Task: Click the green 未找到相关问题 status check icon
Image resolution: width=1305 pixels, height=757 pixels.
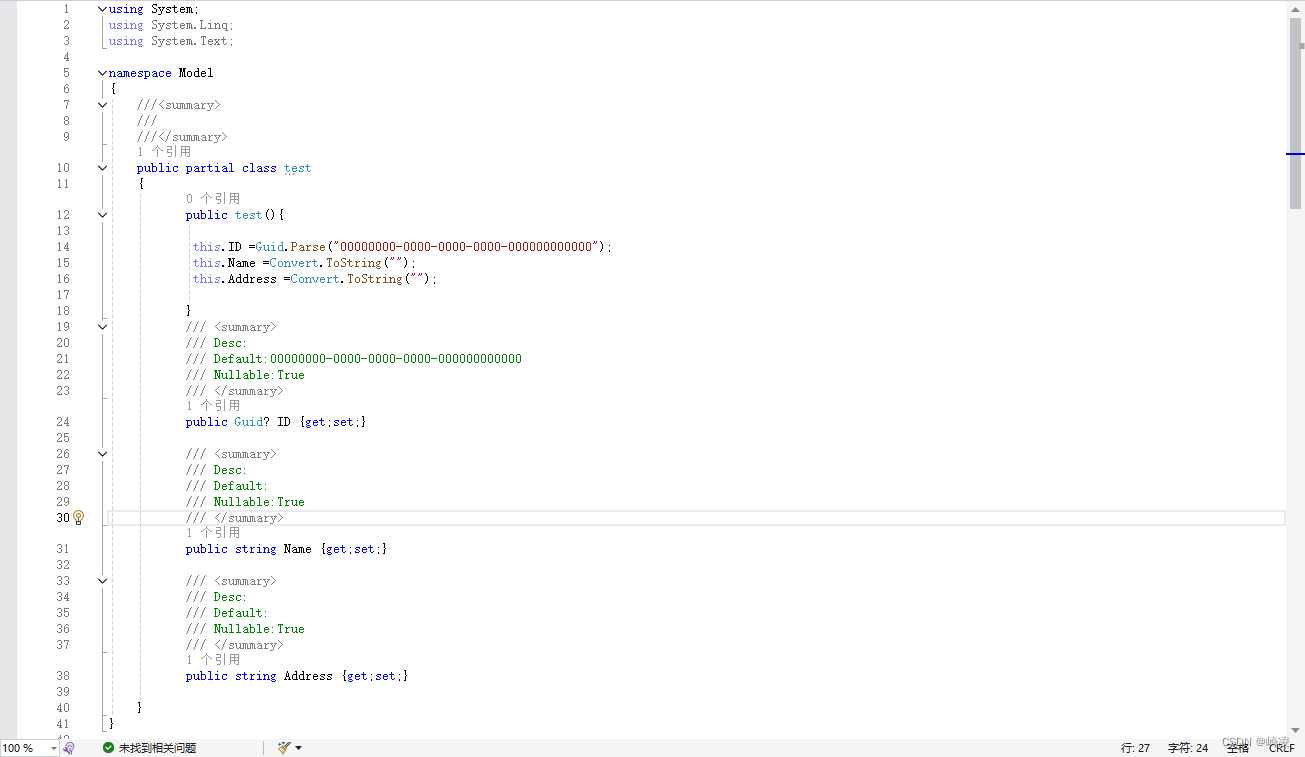Action: [x=108, y=747]
